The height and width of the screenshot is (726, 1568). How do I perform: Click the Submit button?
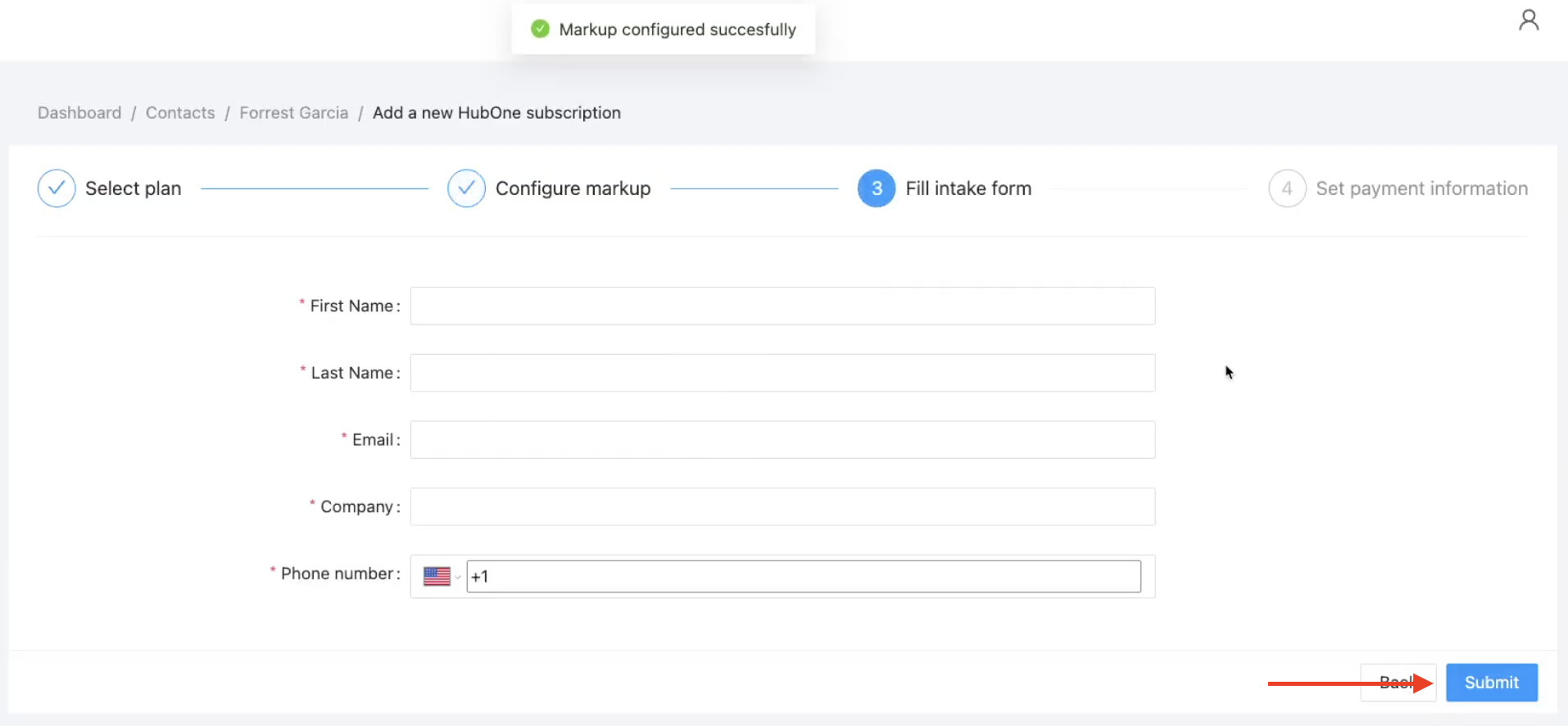[1491, 683]
